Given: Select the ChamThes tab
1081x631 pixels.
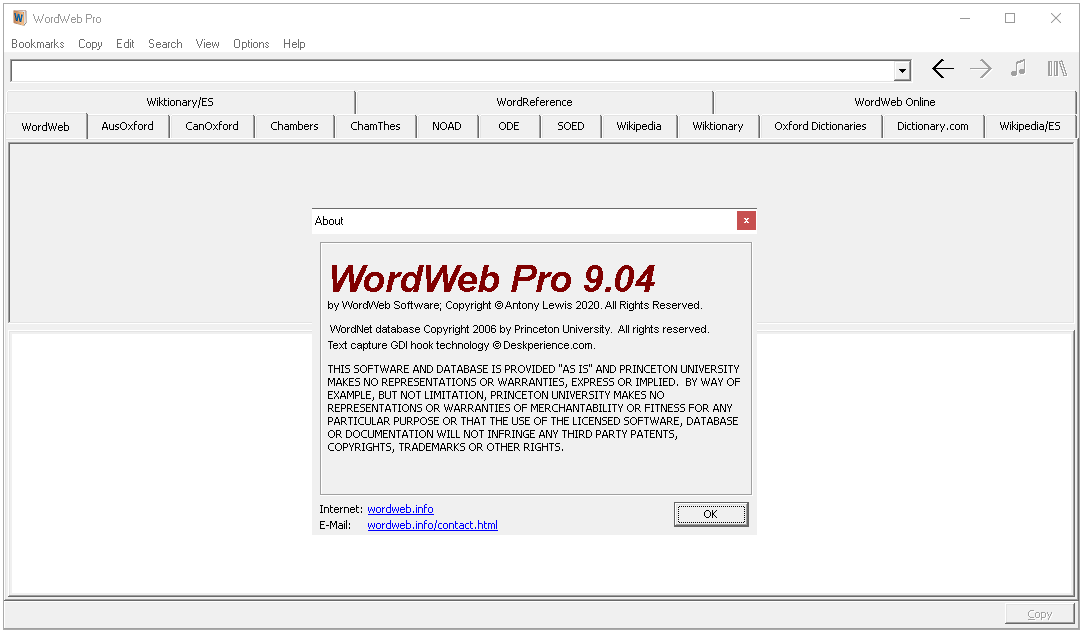Looking at the screenshot, I should (375, 126).
